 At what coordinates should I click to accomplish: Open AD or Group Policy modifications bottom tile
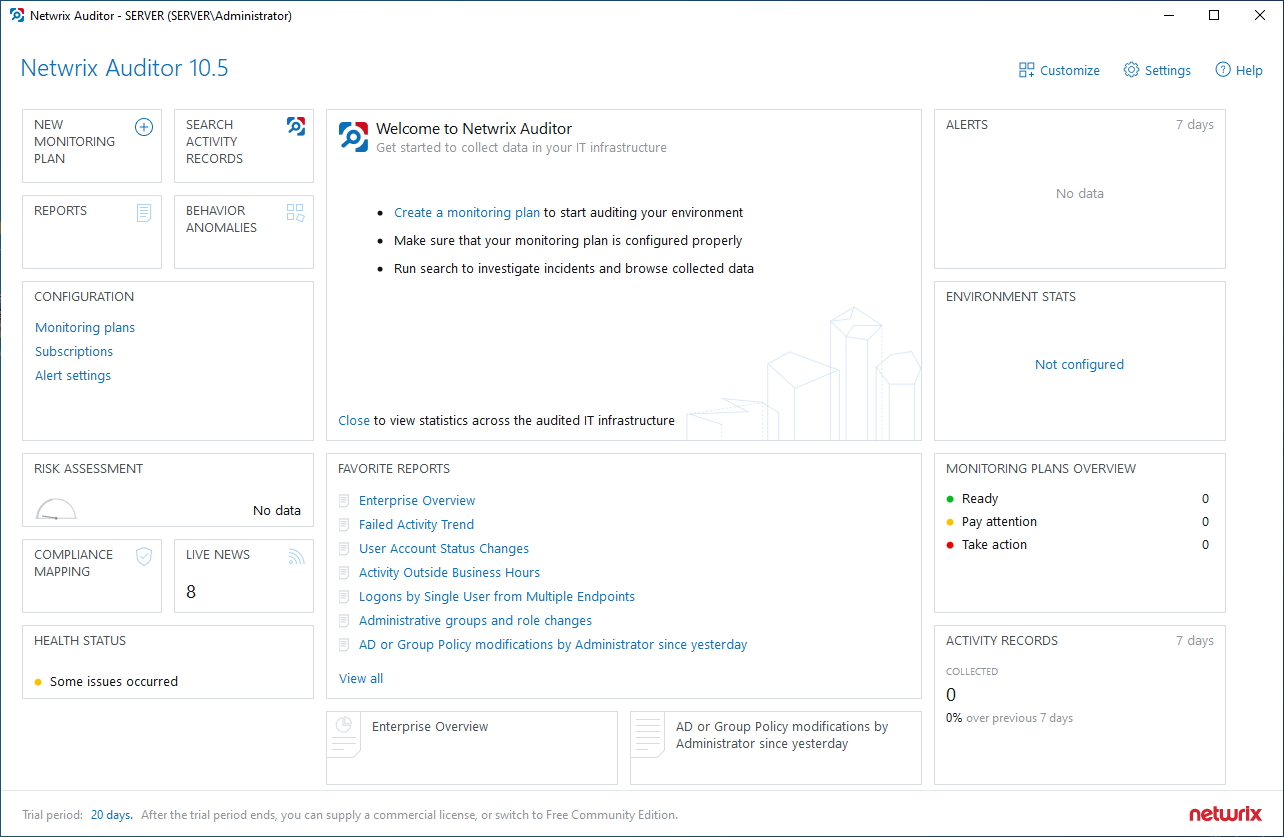click(776, 748)
